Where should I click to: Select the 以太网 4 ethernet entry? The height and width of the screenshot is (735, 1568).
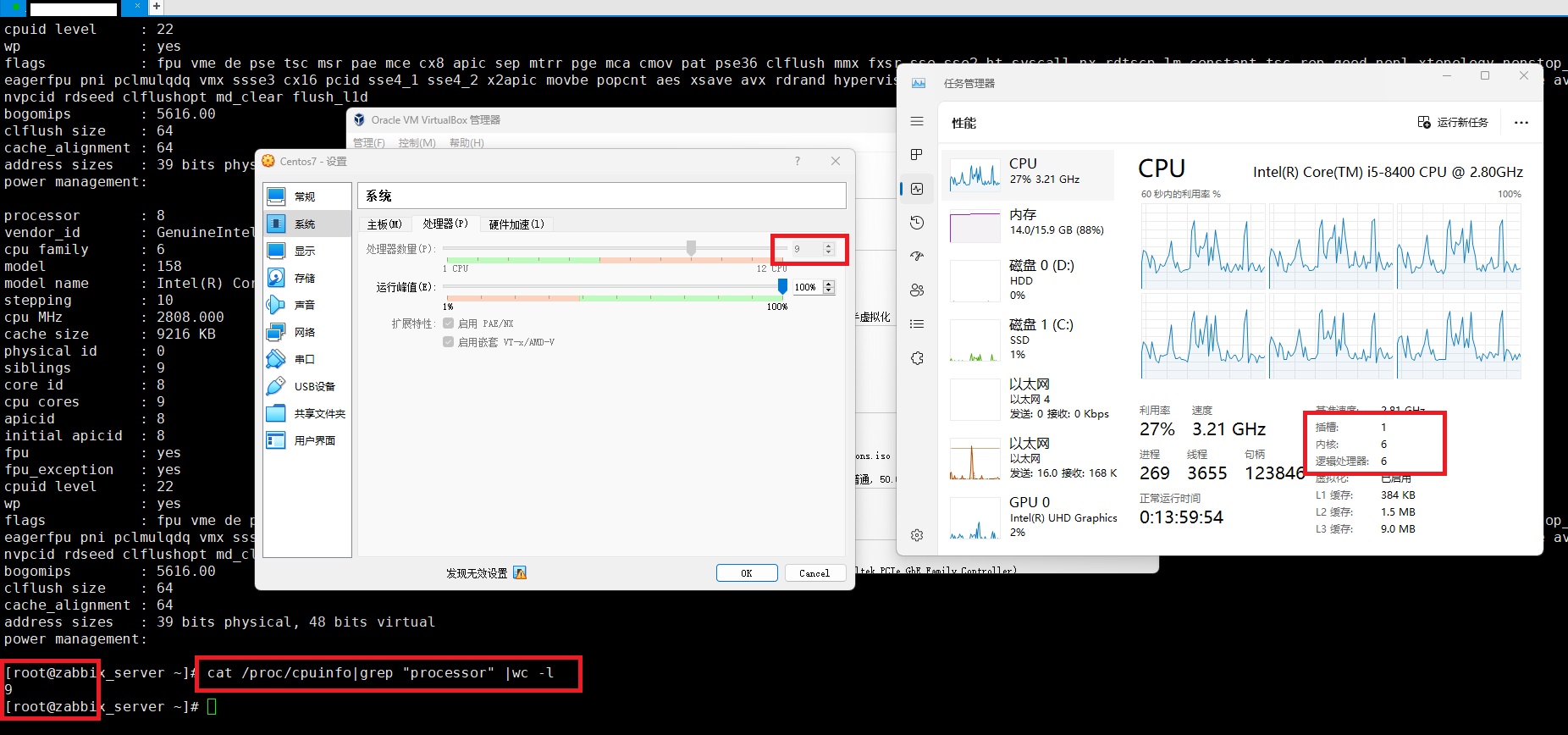click(1029, 399)
